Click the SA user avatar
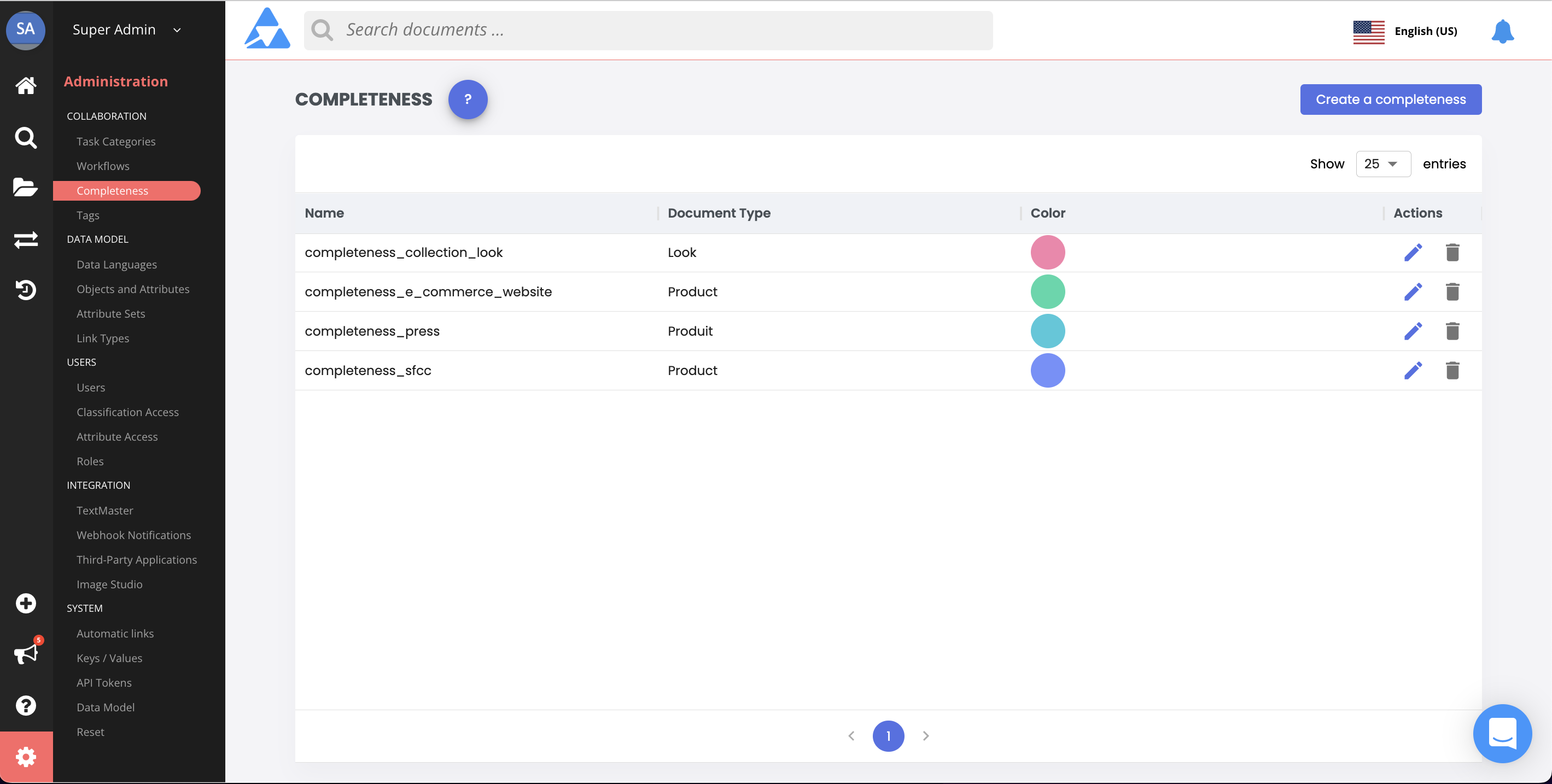1552x784 pixels. [25, 29]
